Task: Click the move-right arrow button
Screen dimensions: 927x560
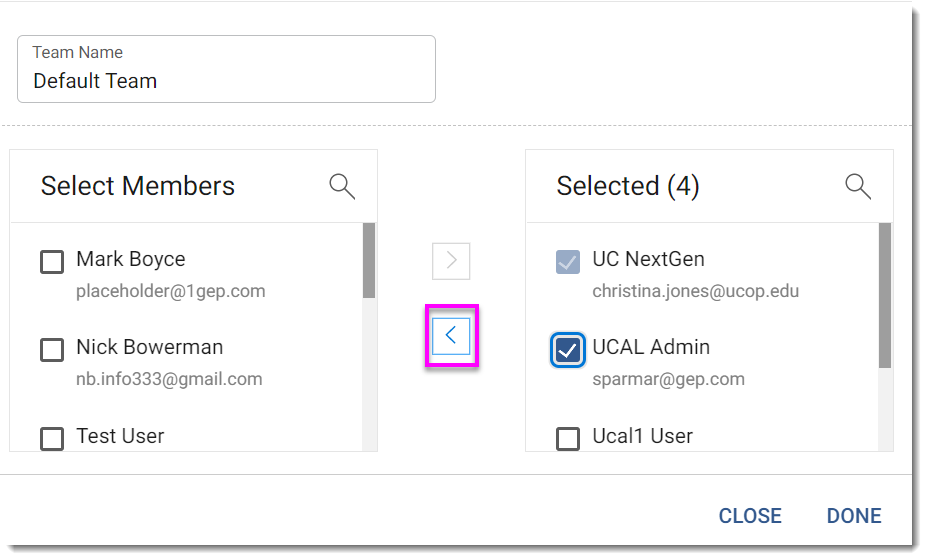Action: click(451, 261)
